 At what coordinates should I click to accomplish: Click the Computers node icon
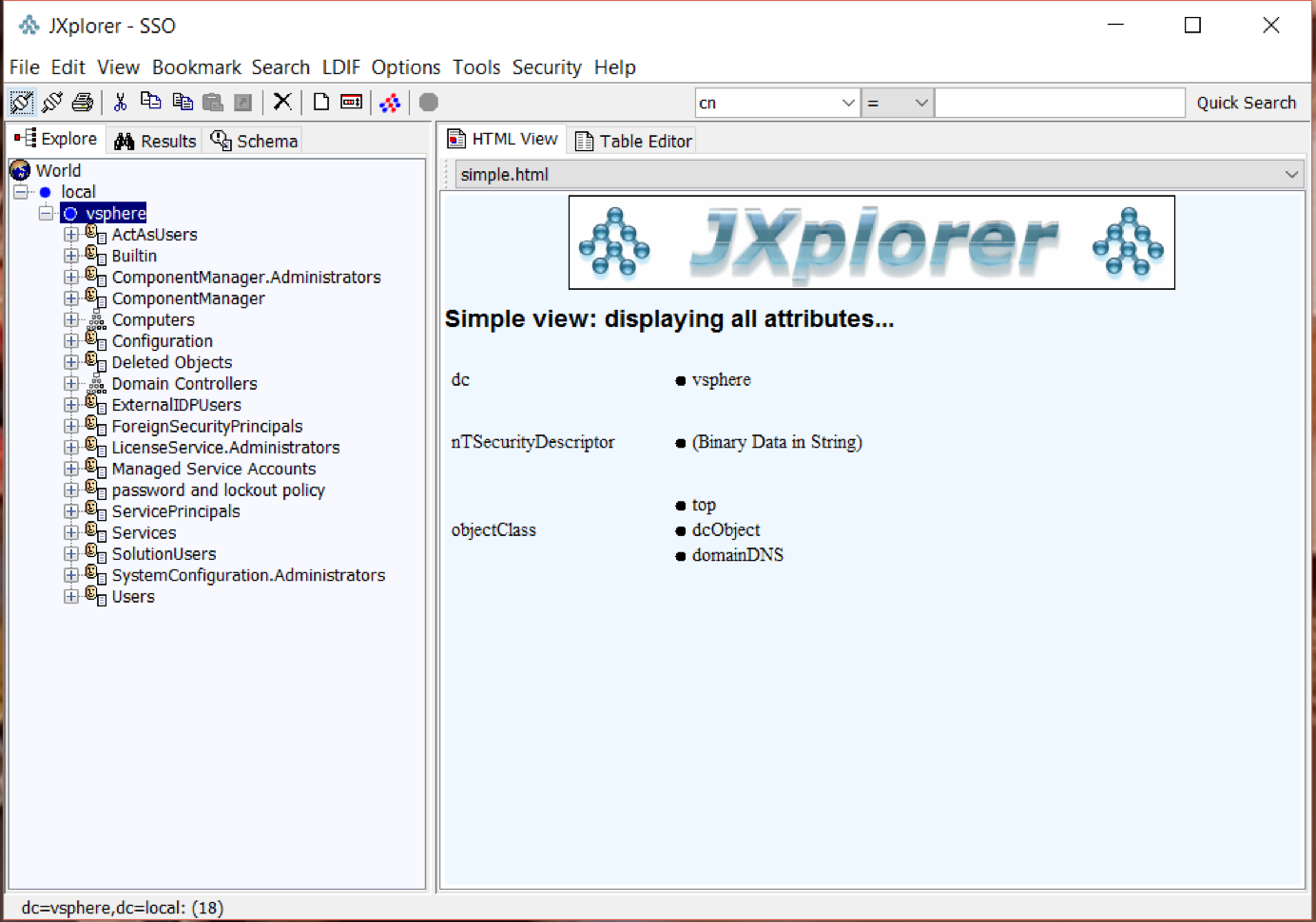(95, 320)
